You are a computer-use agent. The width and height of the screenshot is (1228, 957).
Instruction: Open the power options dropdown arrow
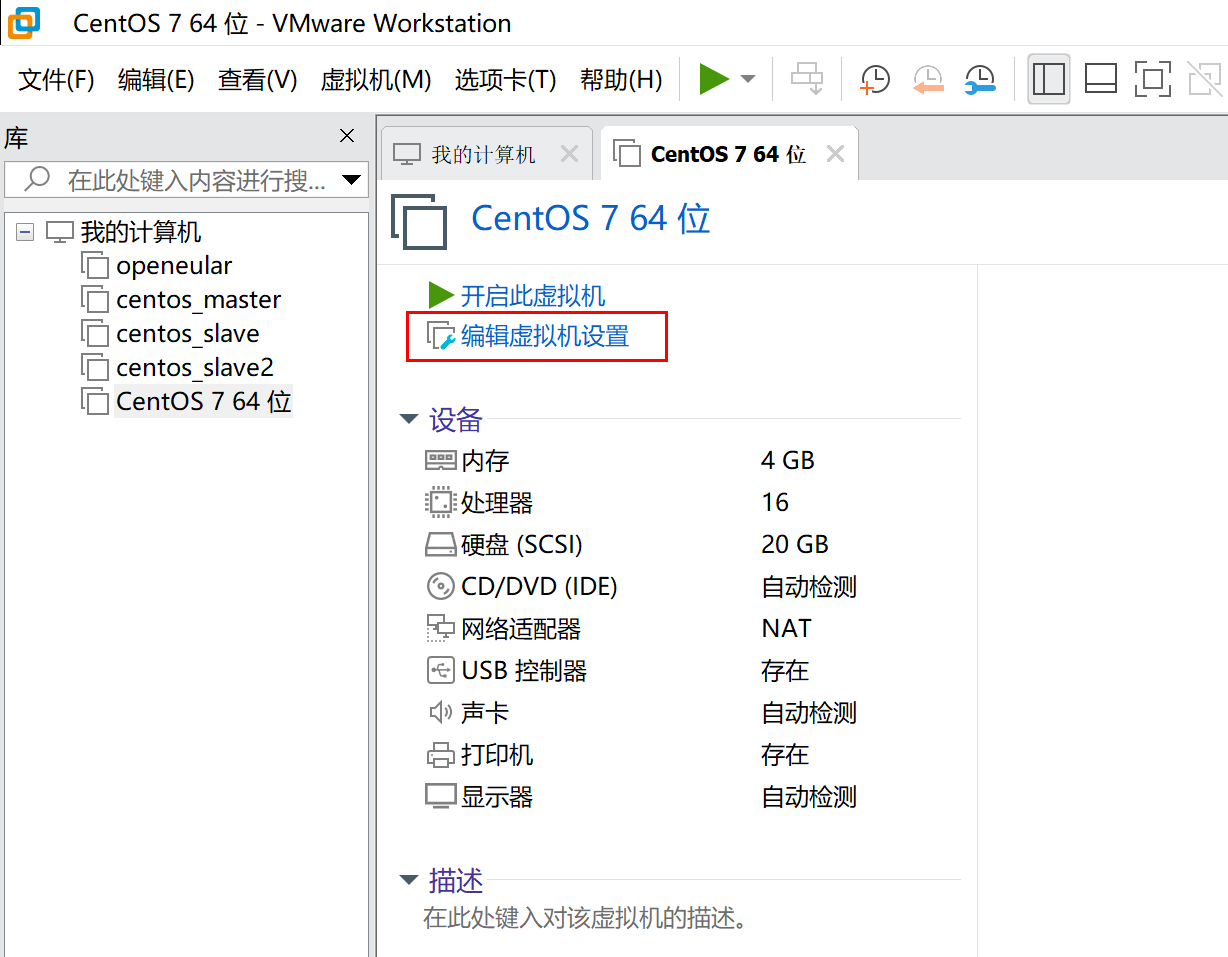748,79
